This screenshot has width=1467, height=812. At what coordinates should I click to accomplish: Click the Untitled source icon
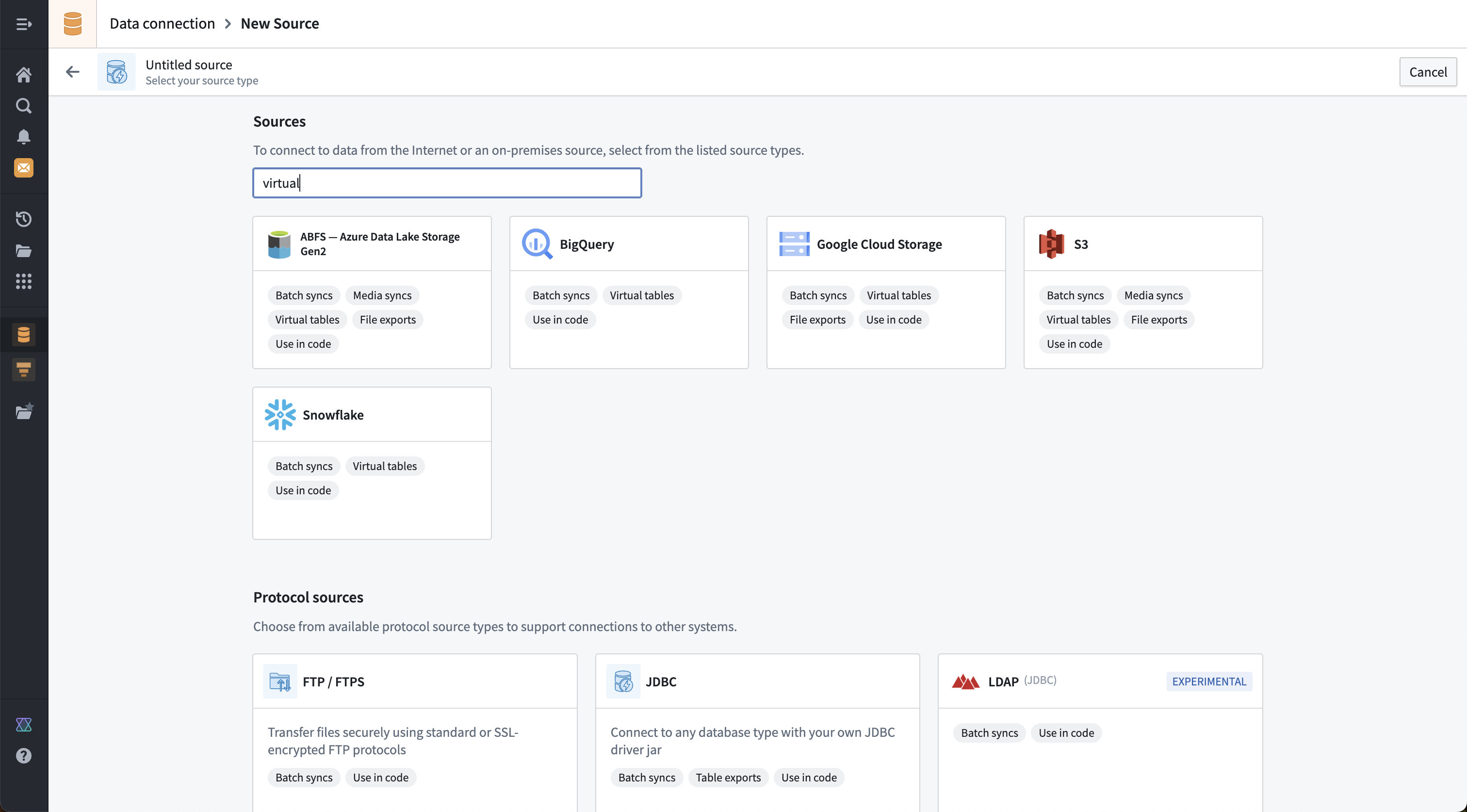(117, 72)
